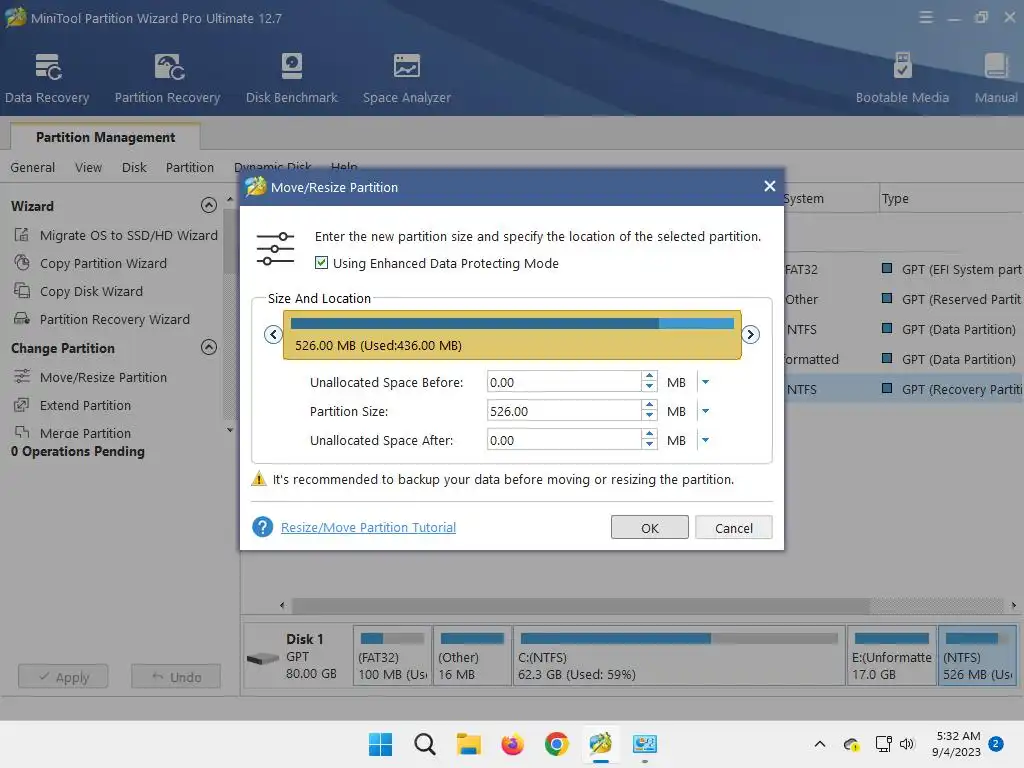Open Windows taskbar search
Image resolution: width=1024 pixels, height=768 pixels.
pyautogui.click(x=424, y=744)
